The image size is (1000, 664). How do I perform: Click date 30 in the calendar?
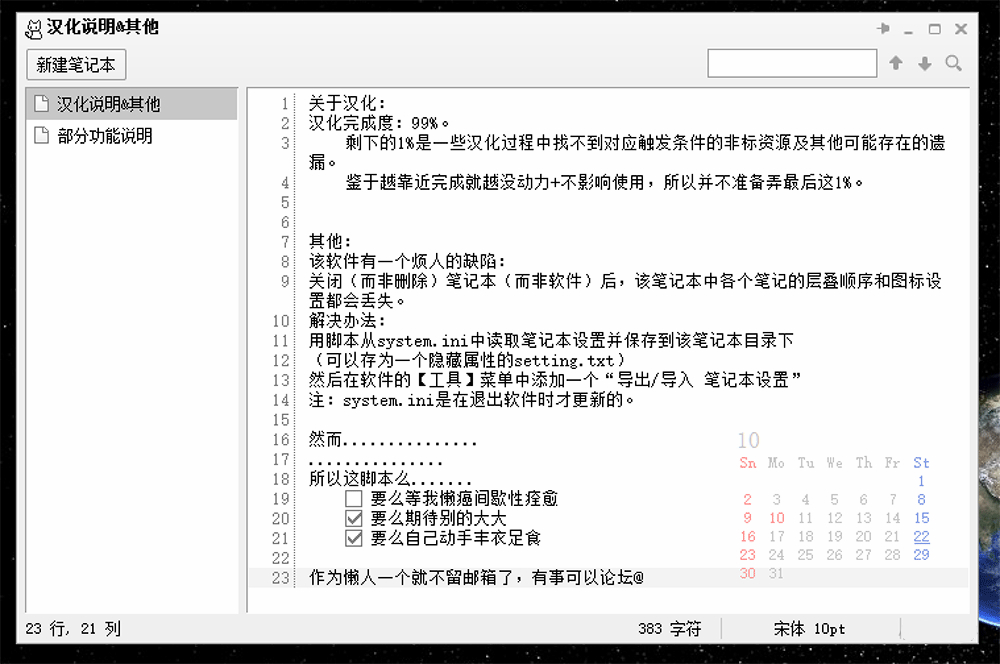coord(747,573)
